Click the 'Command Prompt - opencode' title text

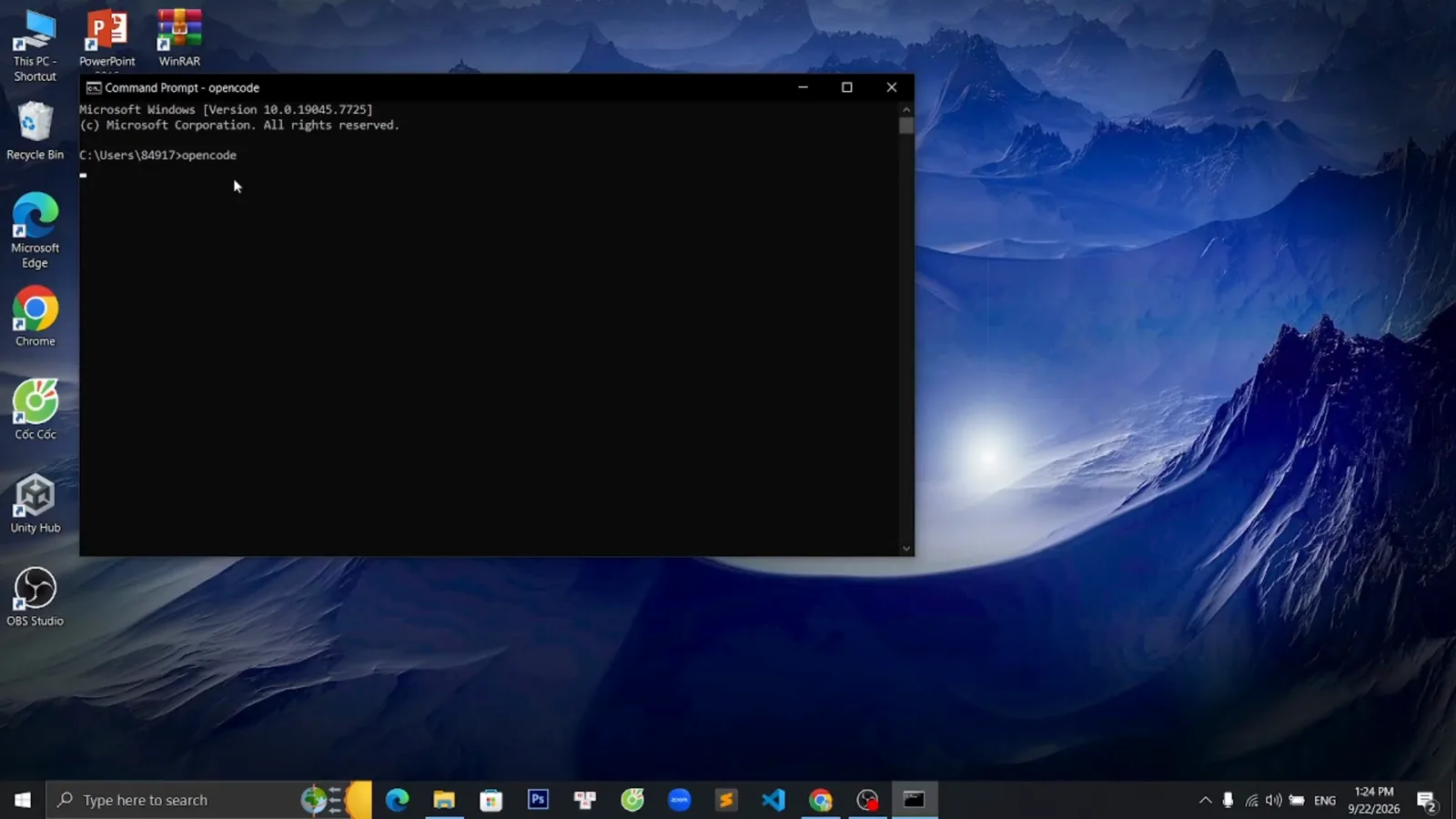click(182, 87)
